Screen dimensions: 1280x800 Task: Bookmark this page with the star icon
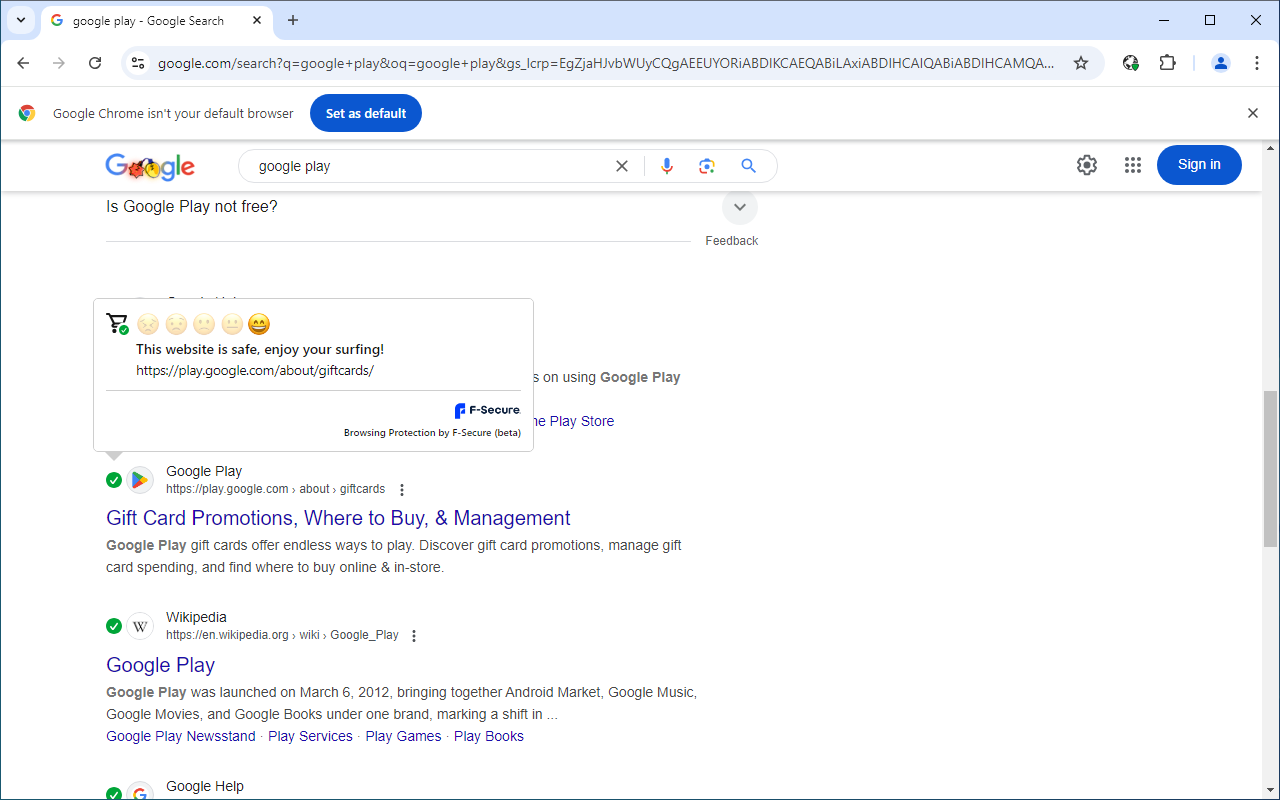tap(1081, 63)
